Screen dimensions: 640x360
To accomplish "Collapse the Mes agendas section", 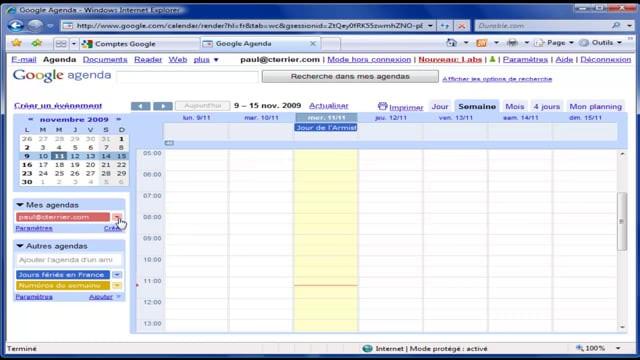I will (20, 204).
